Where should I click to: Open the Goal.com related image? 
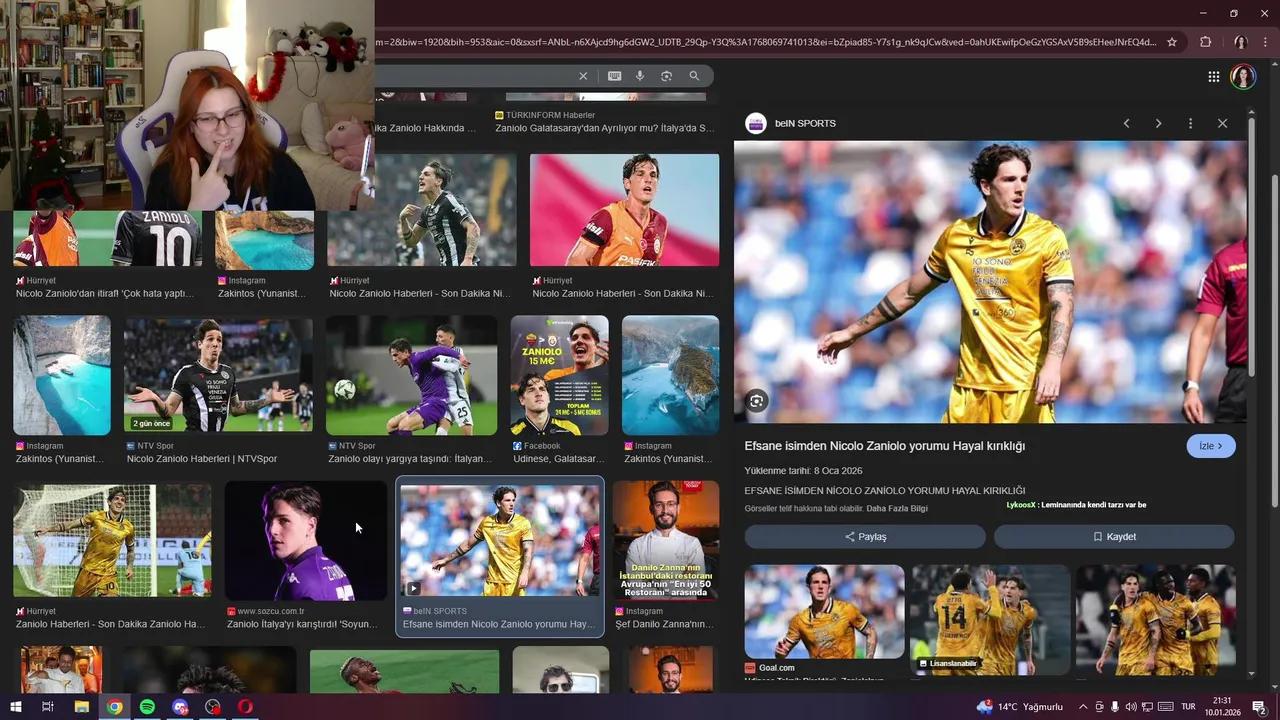824,611
